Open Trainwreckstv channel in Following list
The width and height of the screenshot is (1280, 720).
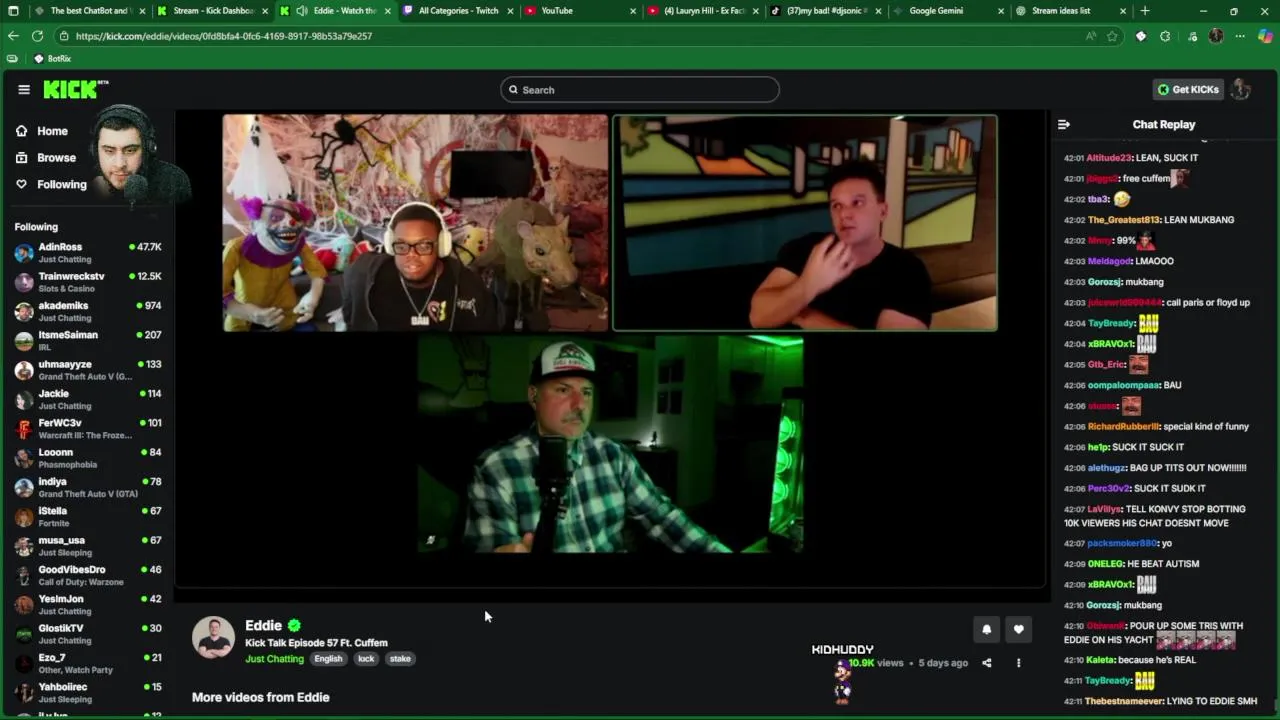(88, 282)
